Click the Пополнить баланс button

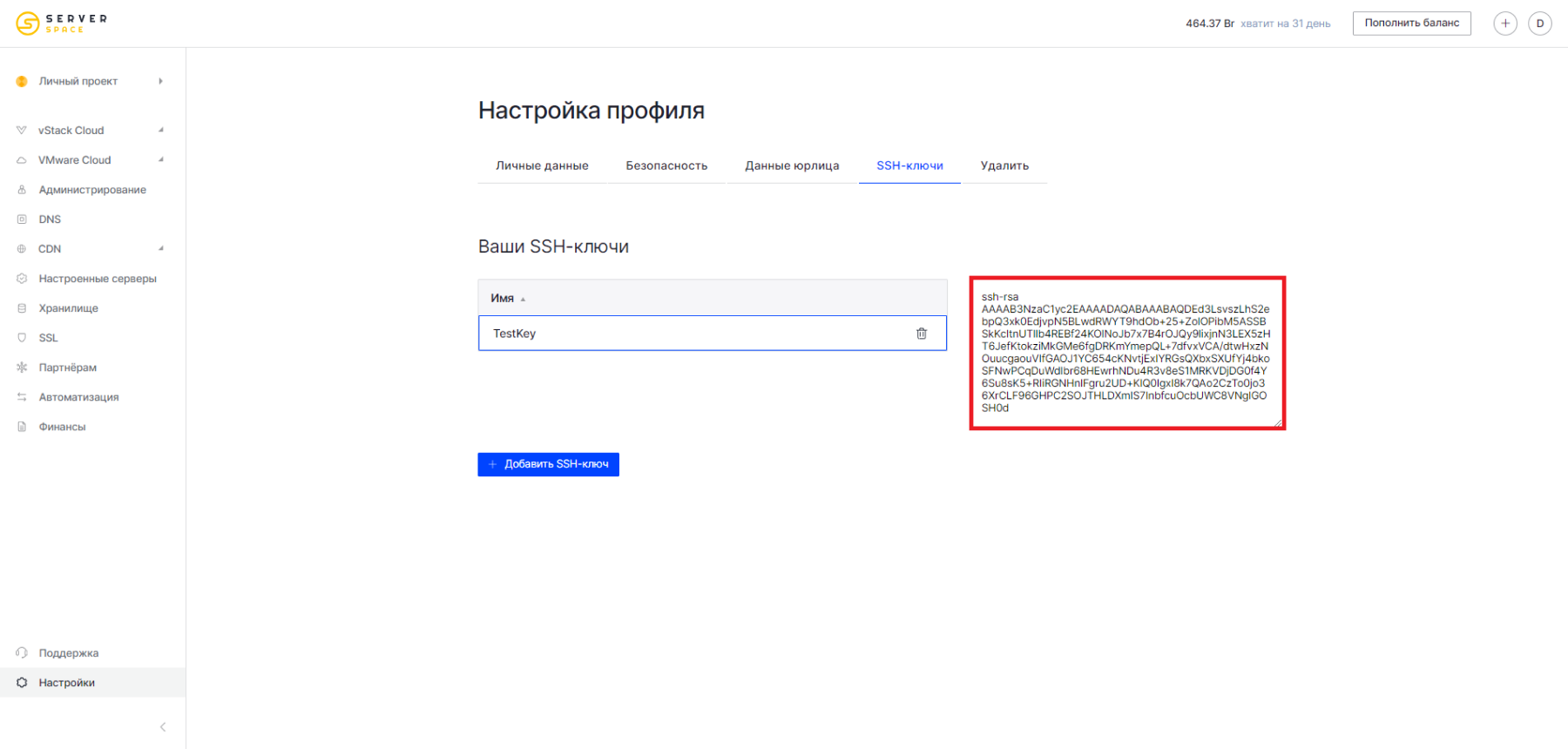(x=1411, y=24)
